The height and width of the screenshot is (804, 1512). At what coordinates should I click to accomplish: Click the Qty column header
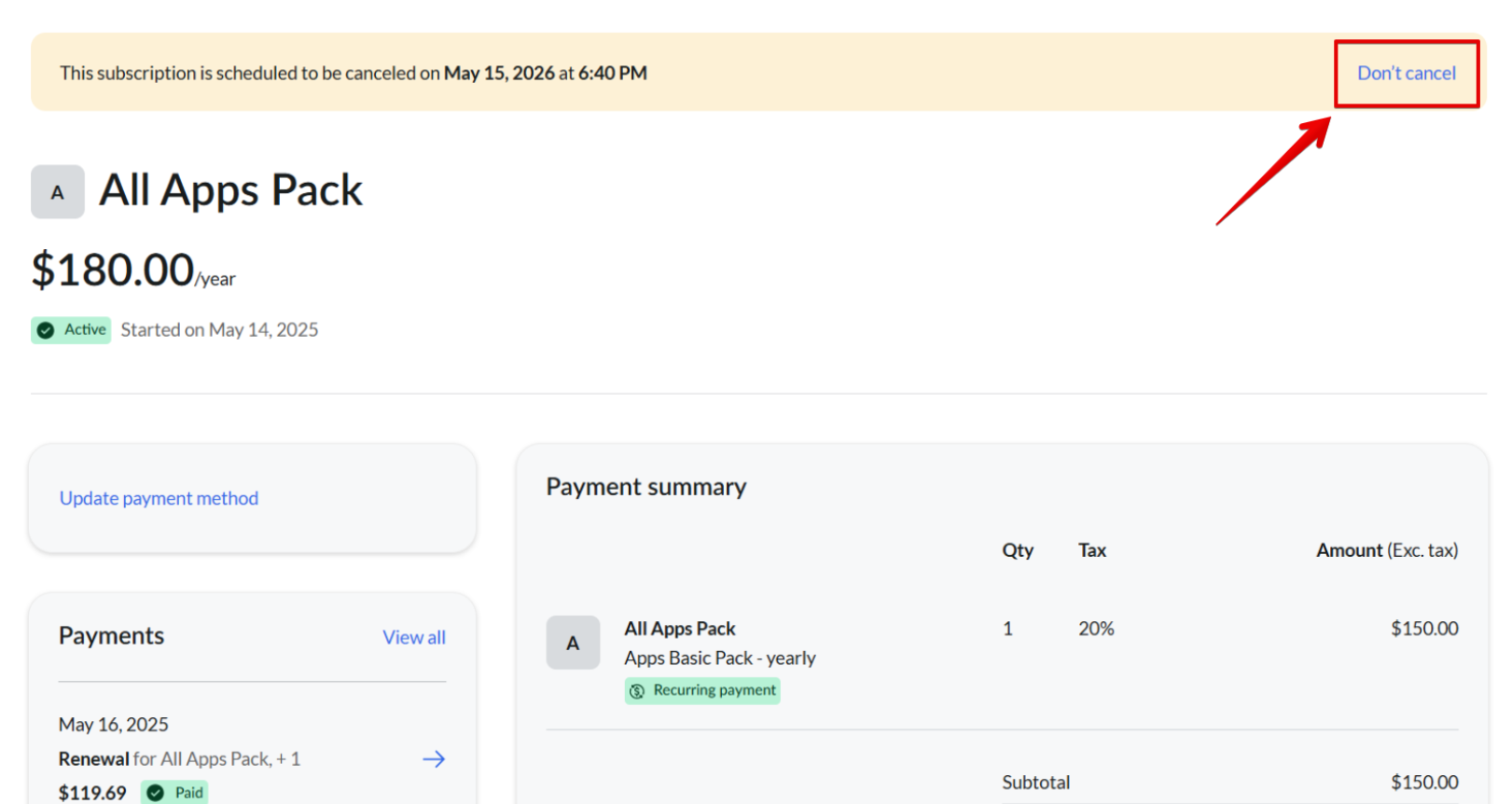(1018, 550)
